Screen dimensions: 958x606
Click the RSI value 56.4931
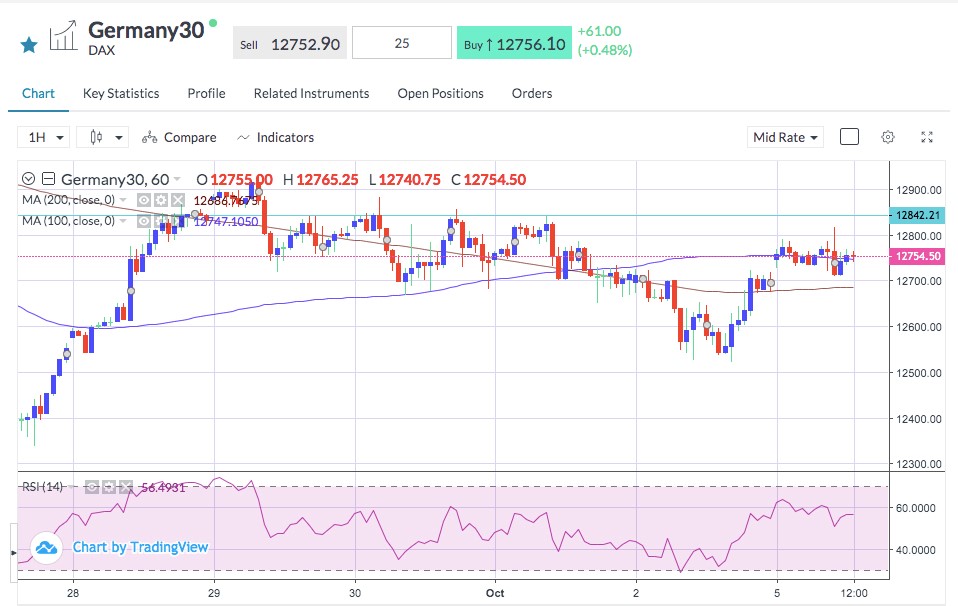(163, 487)
